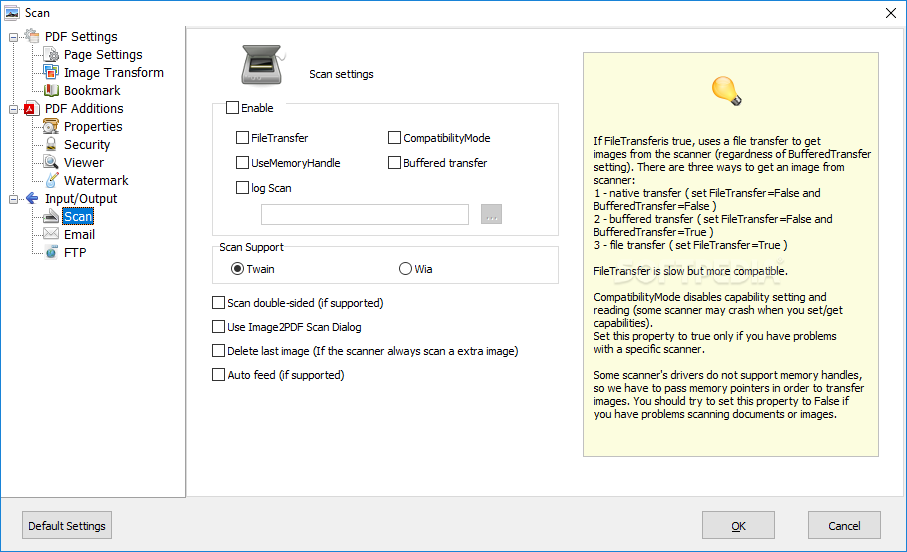The width and height of the screenshot is (907, 552).
Task: Click the log file browse button
Action: pos(492,214)
